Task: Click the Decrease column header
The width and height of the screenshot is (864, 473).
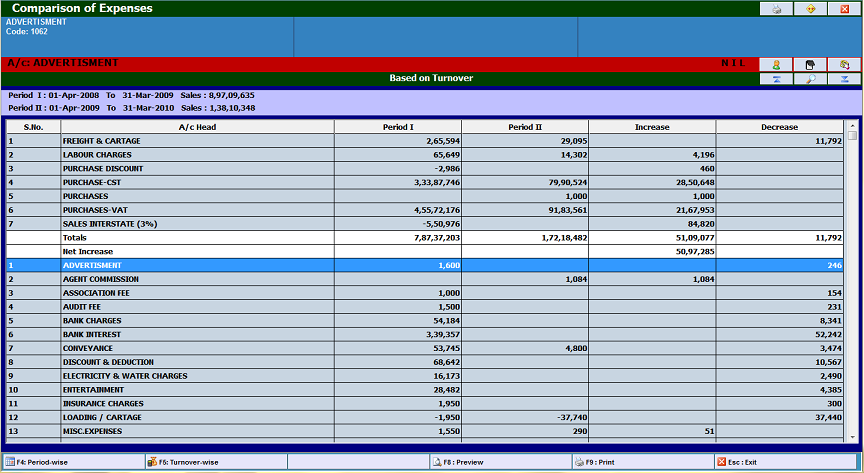Action: pos(780,127)
